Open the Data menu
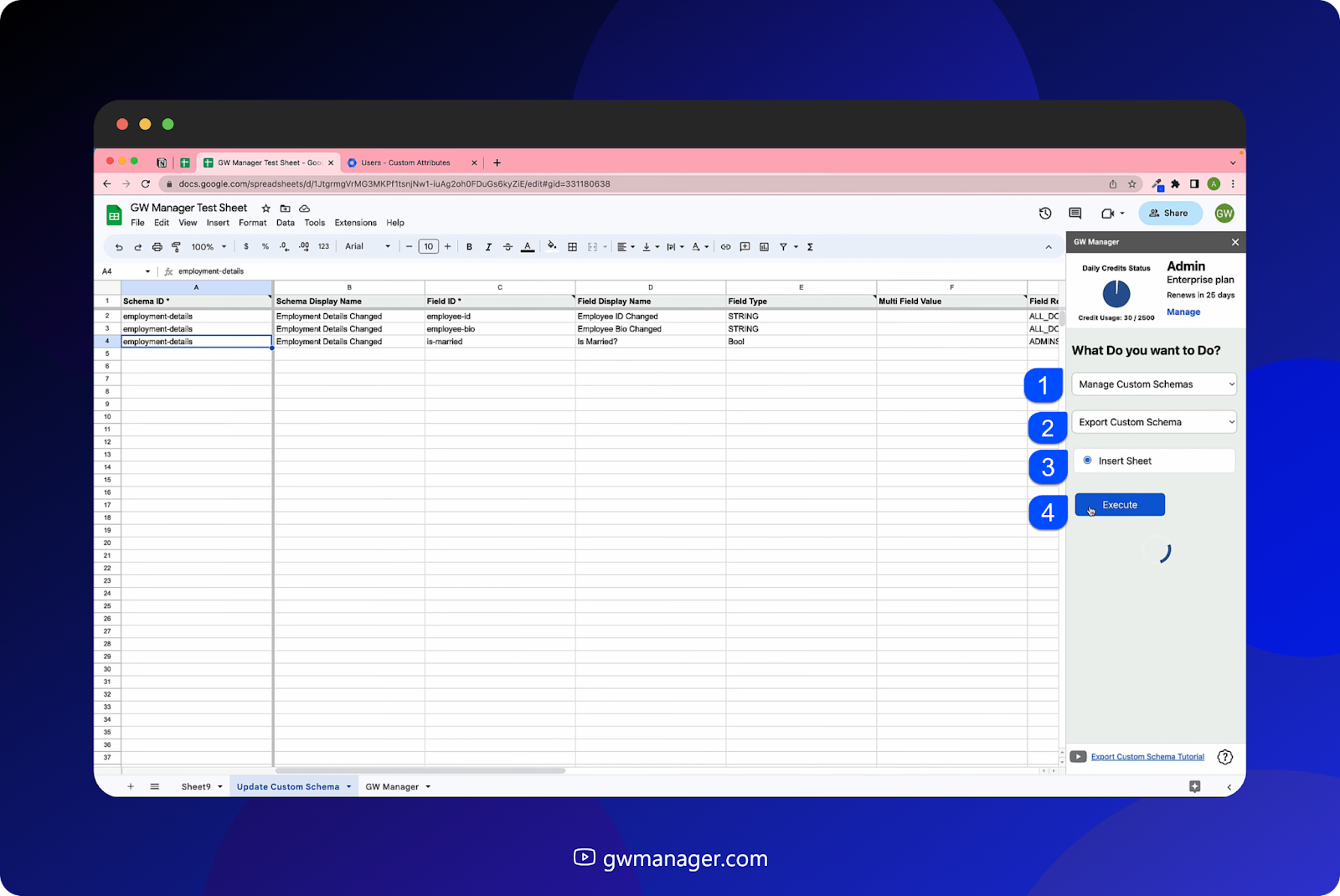Image resolution: width=1340 pixels, height=896 pixels. click(286, 223)
